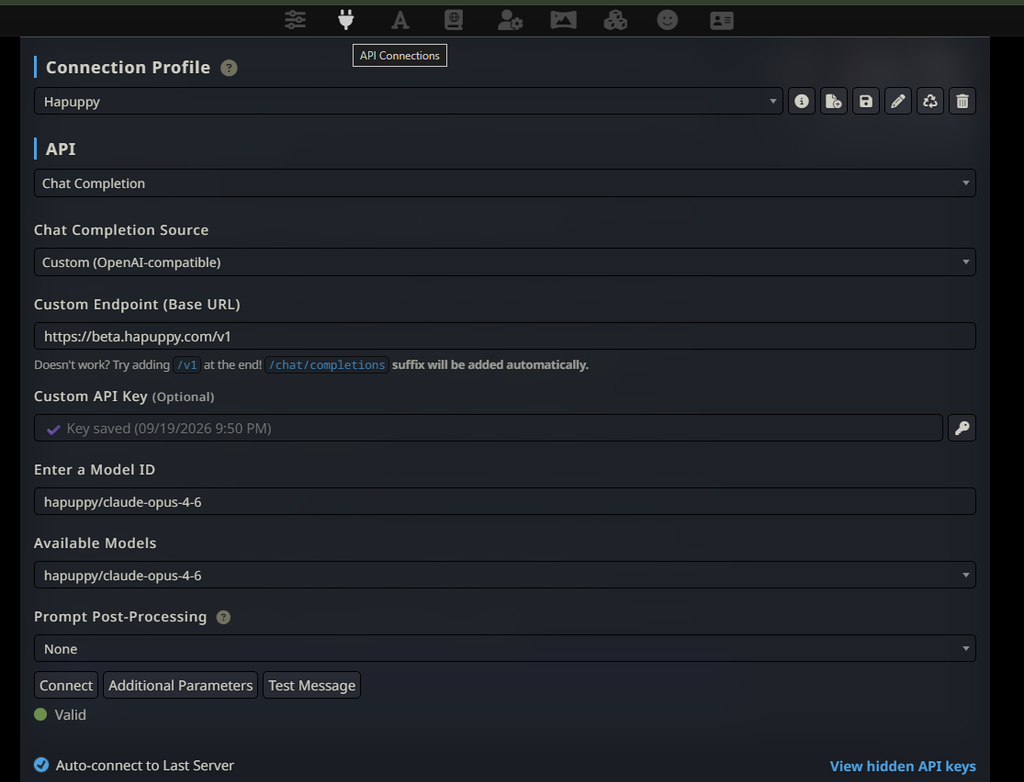Save the current connection profile
The width and height of the screenshot is (1024, 782).
pyautogui.click(x=865, y=101)
